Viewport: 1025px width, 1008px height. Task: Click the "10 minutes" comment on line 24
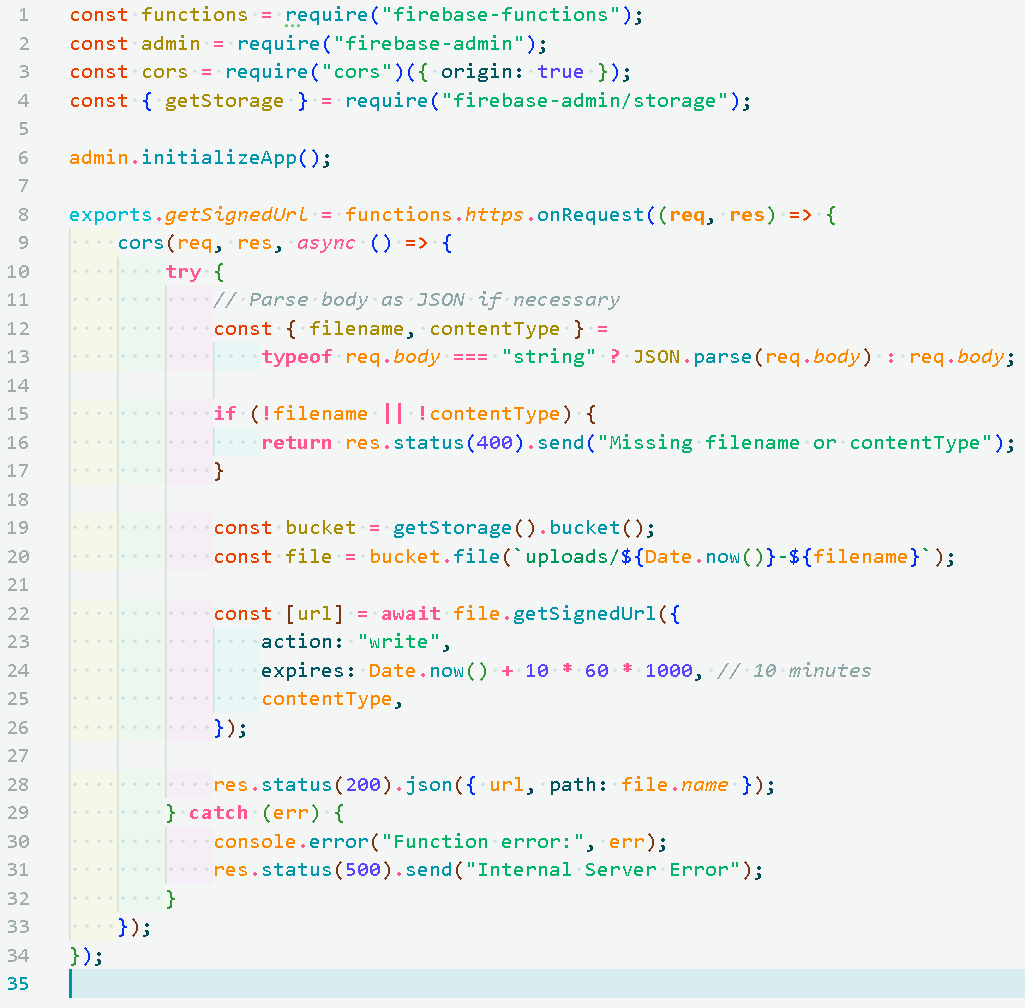click(794, 671)
